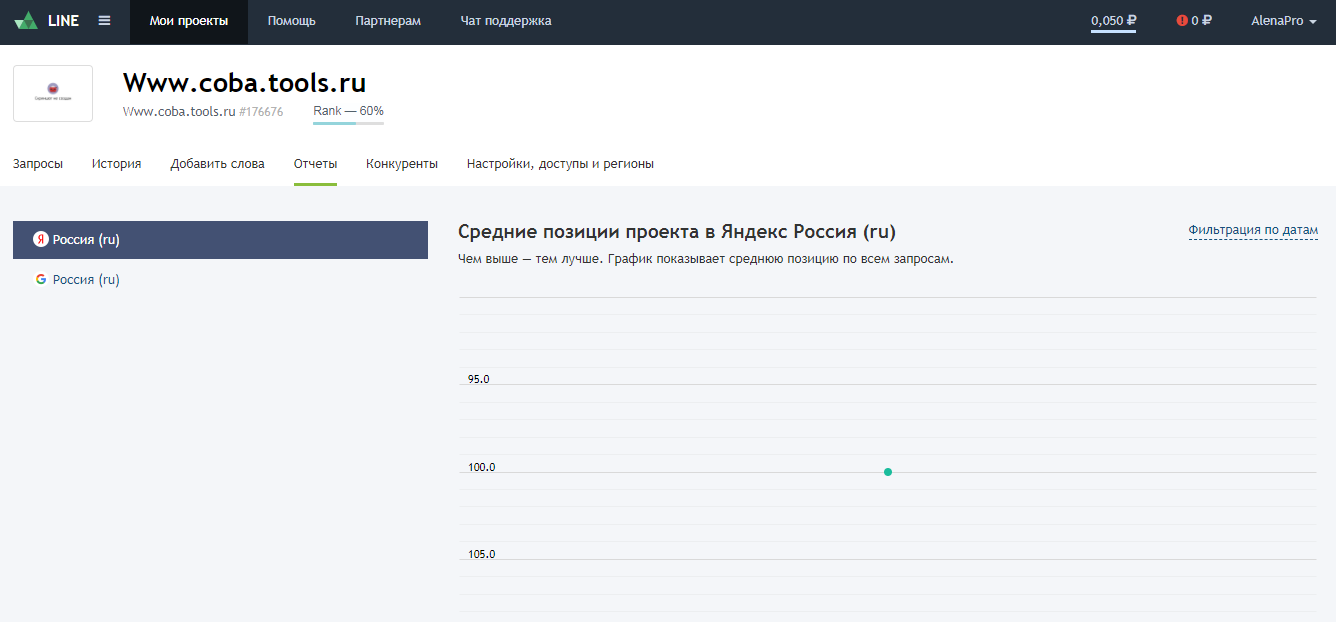Image resolution: width=1336 pixels, height=622 pixels.
Task: Open the hamburger menu icon
Action: [x=104, y=20]
